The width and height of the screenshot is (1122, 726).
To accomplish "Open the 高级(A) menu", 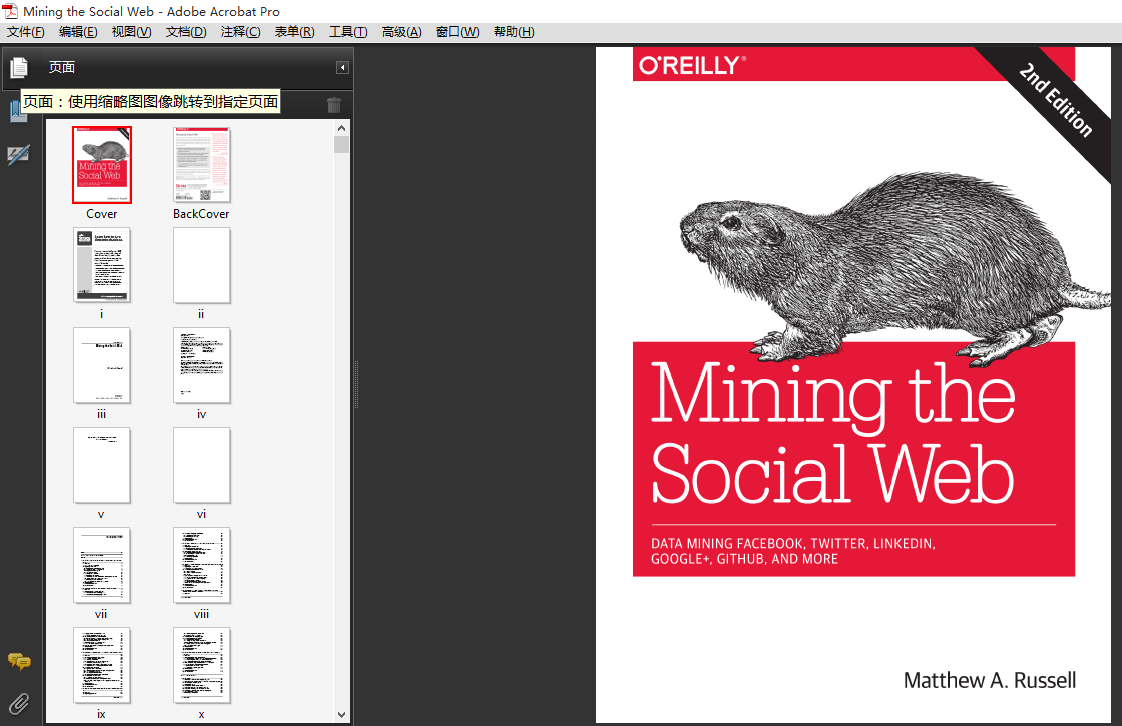I will pyautogui.click(x=401, y=32).
